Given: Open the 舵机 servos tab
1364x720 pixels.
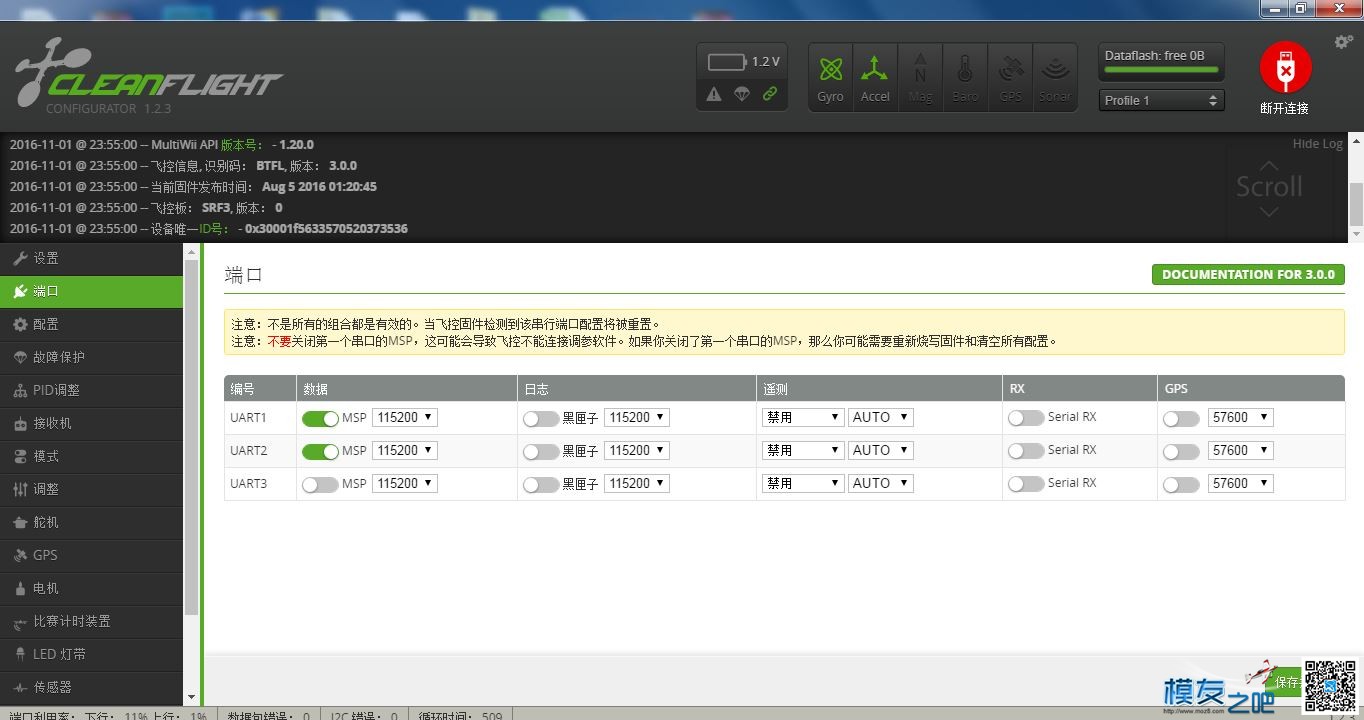Looking at the screenshot, I should (x=92, y=522).
